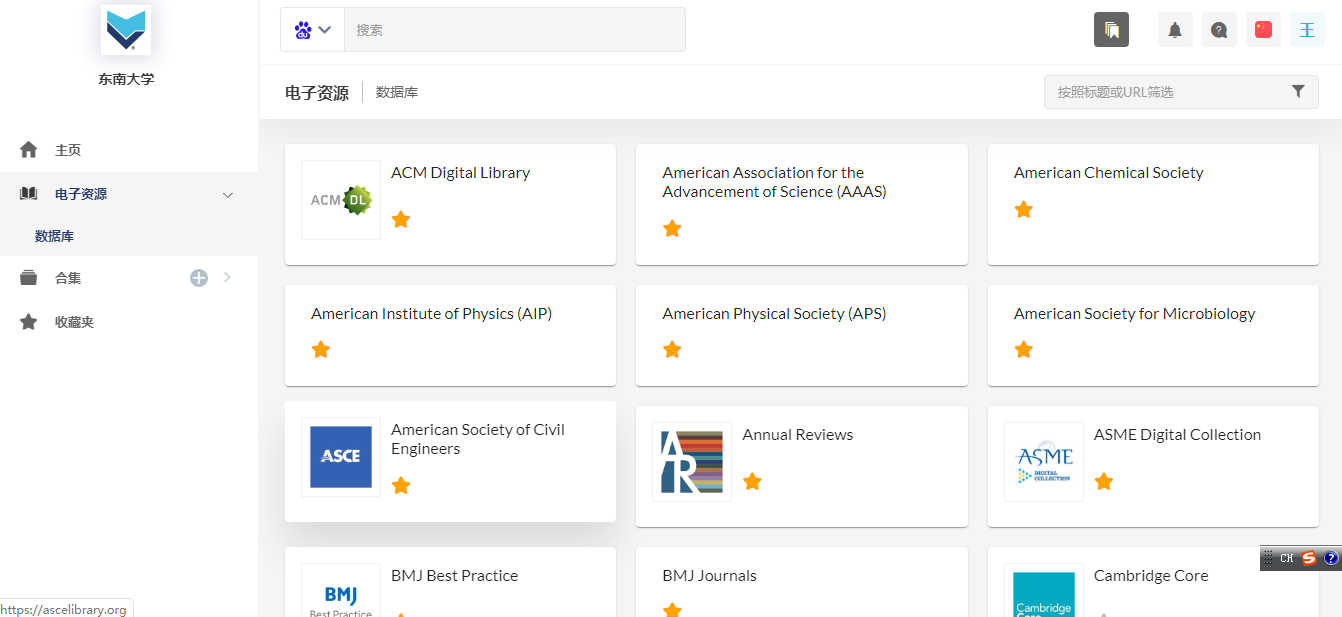Toggle favorite star on American Chemical Society
The width and height of the screenshot is (1342, 617).
[x=1023, y=209]
